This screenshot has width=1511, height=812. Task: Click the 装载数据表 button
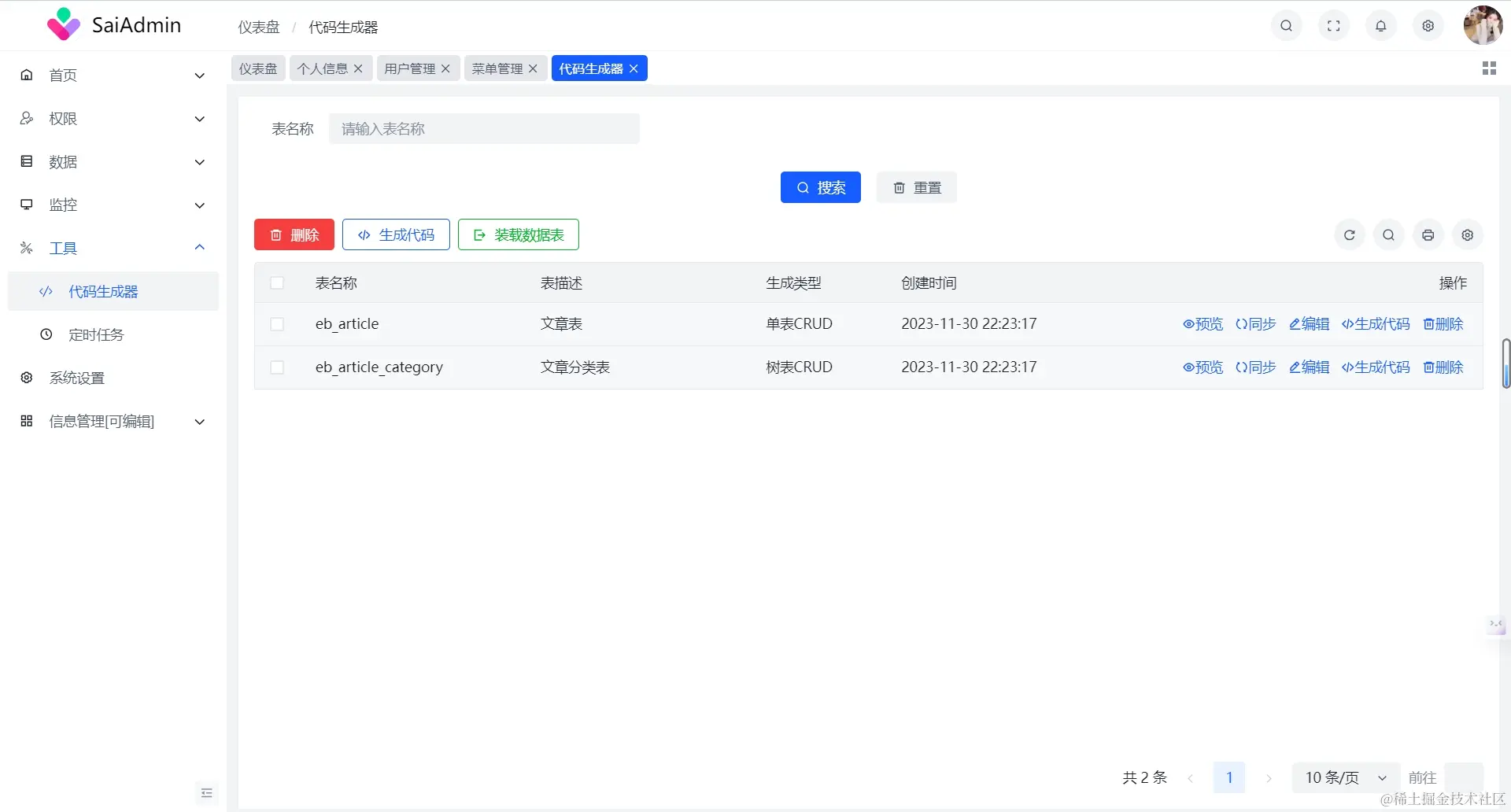[x=518, y=234]
